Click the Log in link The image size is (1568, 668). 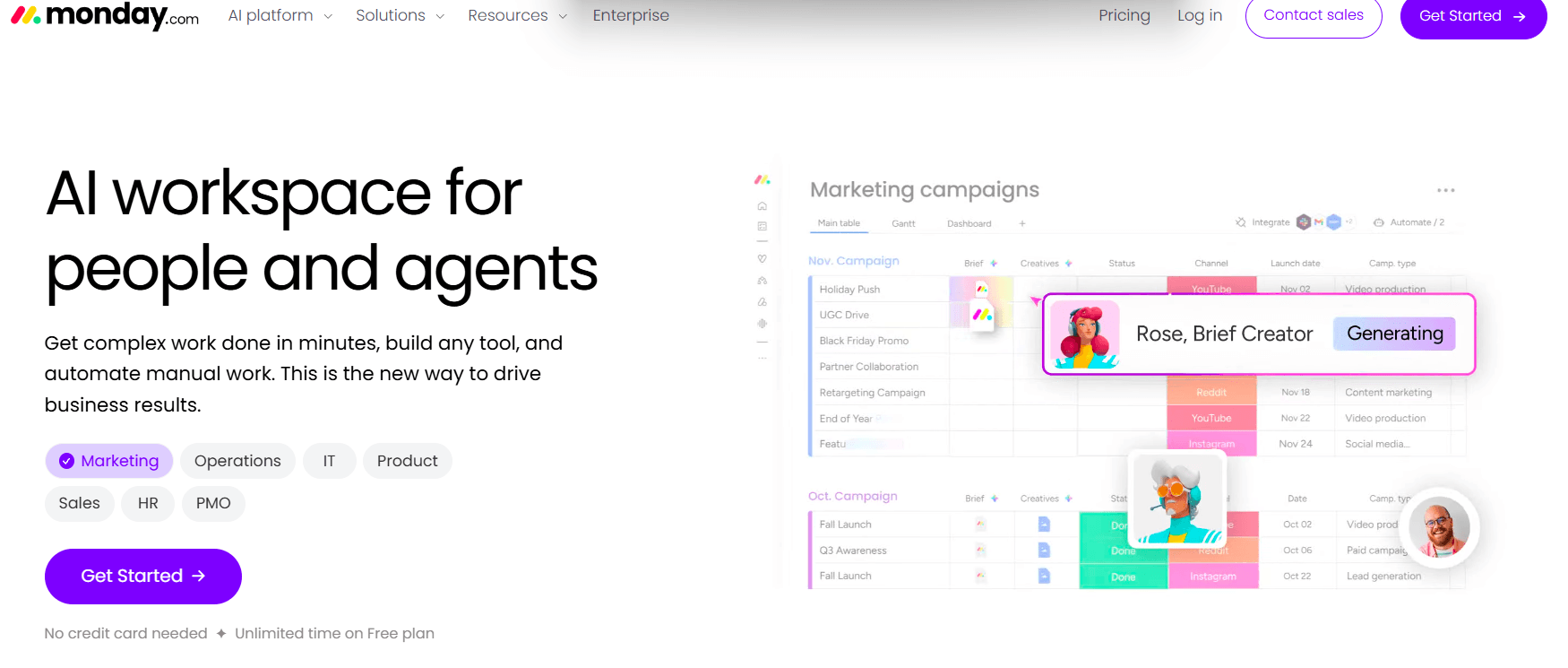(x=1200, y=15)
